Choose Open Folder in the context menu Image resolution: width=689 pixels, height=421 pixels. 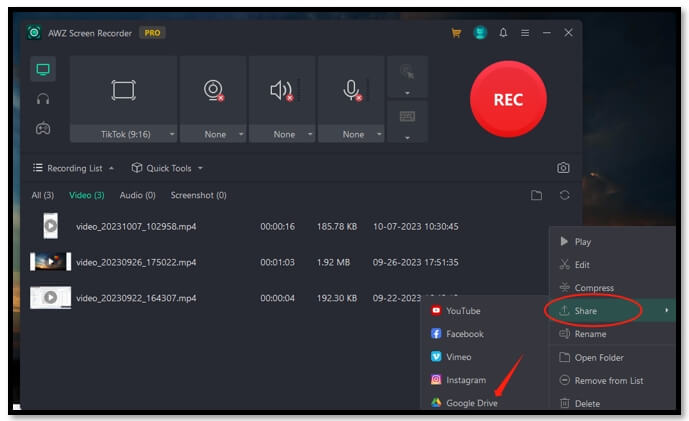tap(613, 357)
